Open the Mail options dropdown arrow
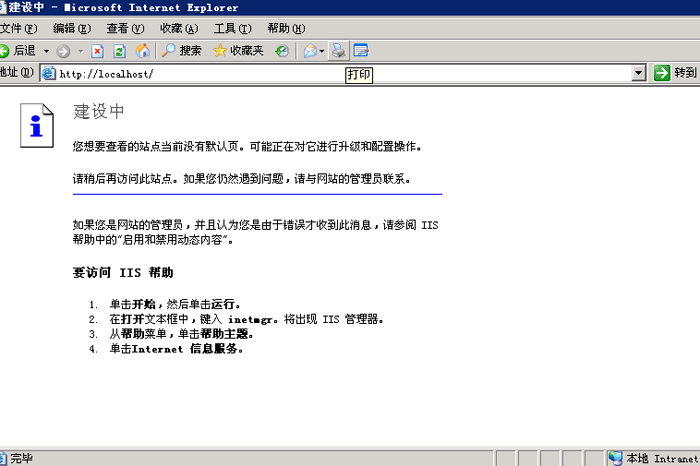This screenshot has width=700, height=466. [322, 50]
